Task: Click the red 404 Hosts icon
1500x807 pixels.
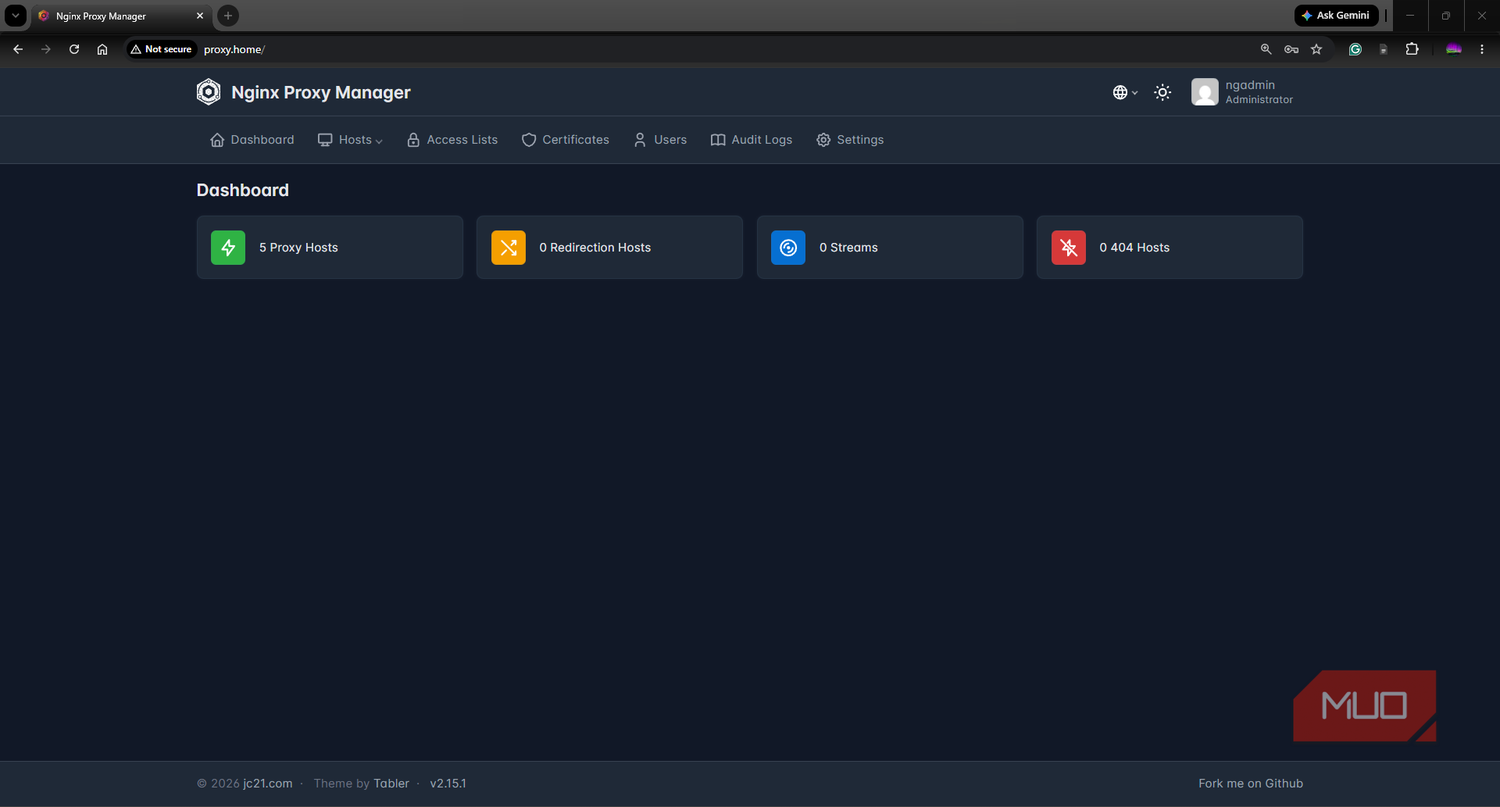Action: pyautogui.click(x=1068, y=247)
